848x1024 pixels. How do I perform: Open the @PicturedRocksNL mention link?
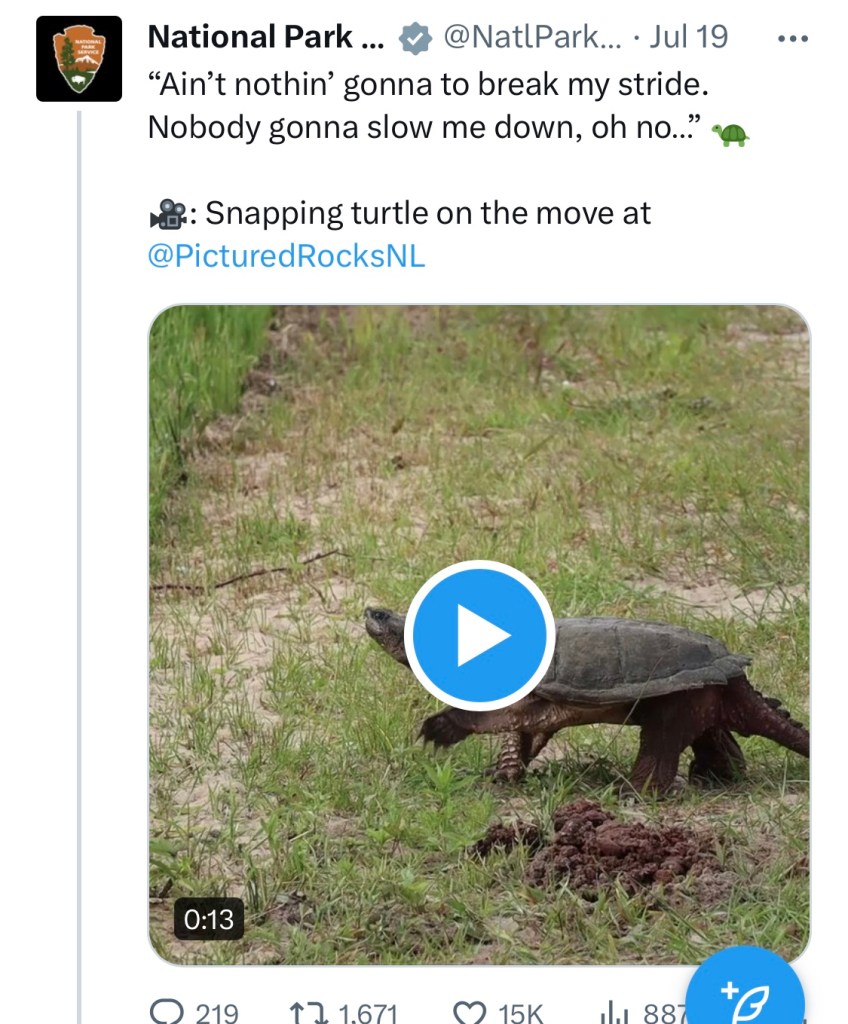click(x=286, y=256)
